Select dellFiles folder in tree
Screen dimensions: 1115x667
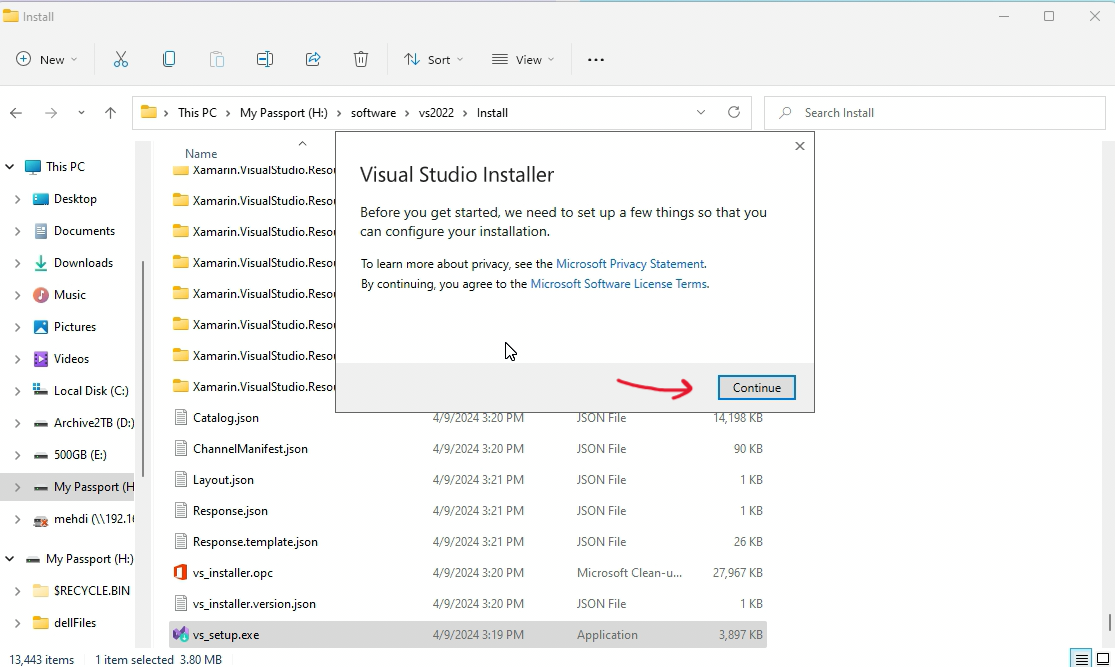[75, 623]
